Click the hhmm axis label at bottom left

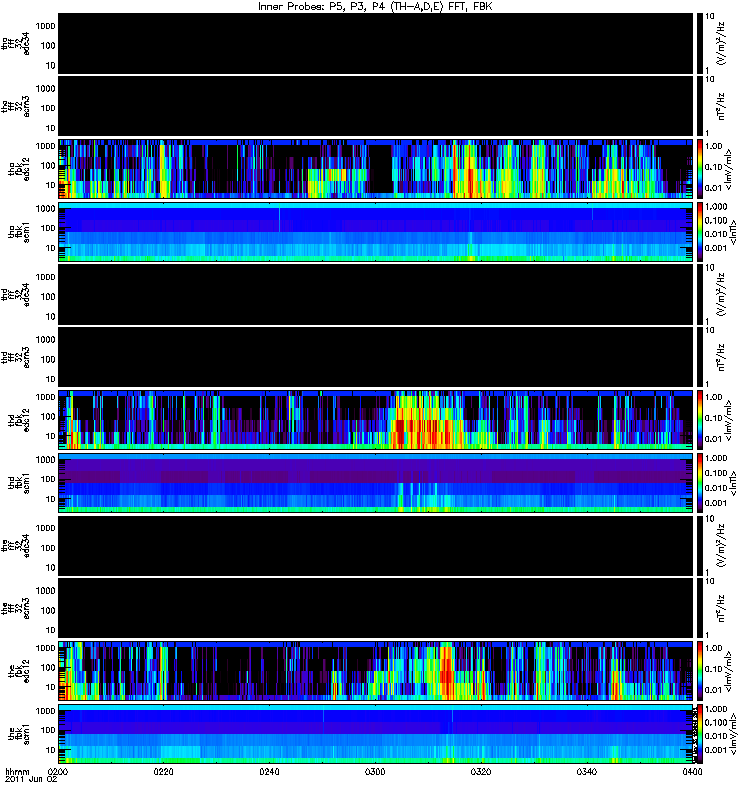click(17, 771)
